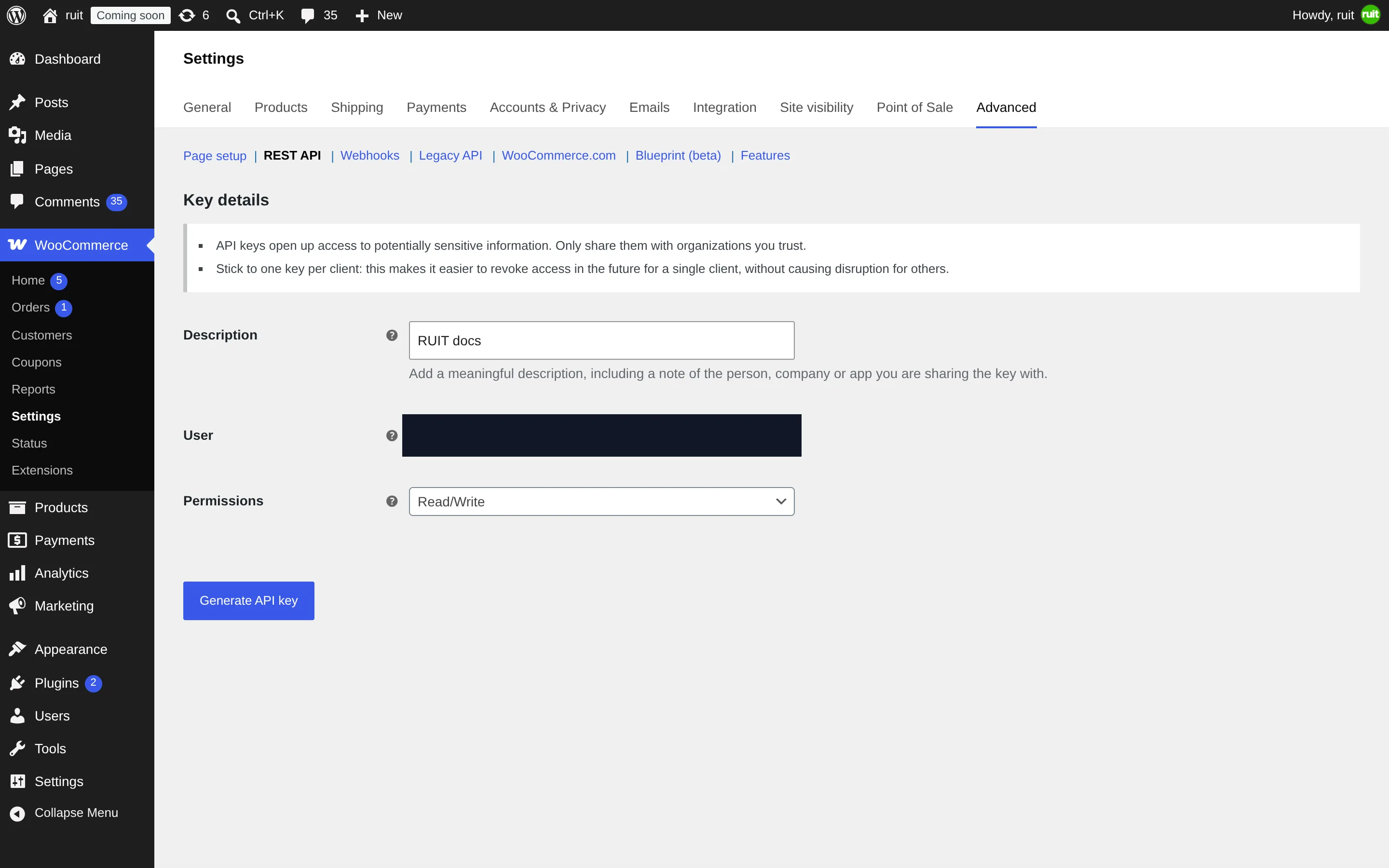Open the Permissions Read/Write dropdown
This screenshot has height=868, width=1389.
pyautogui.click(x=601, y=502)
